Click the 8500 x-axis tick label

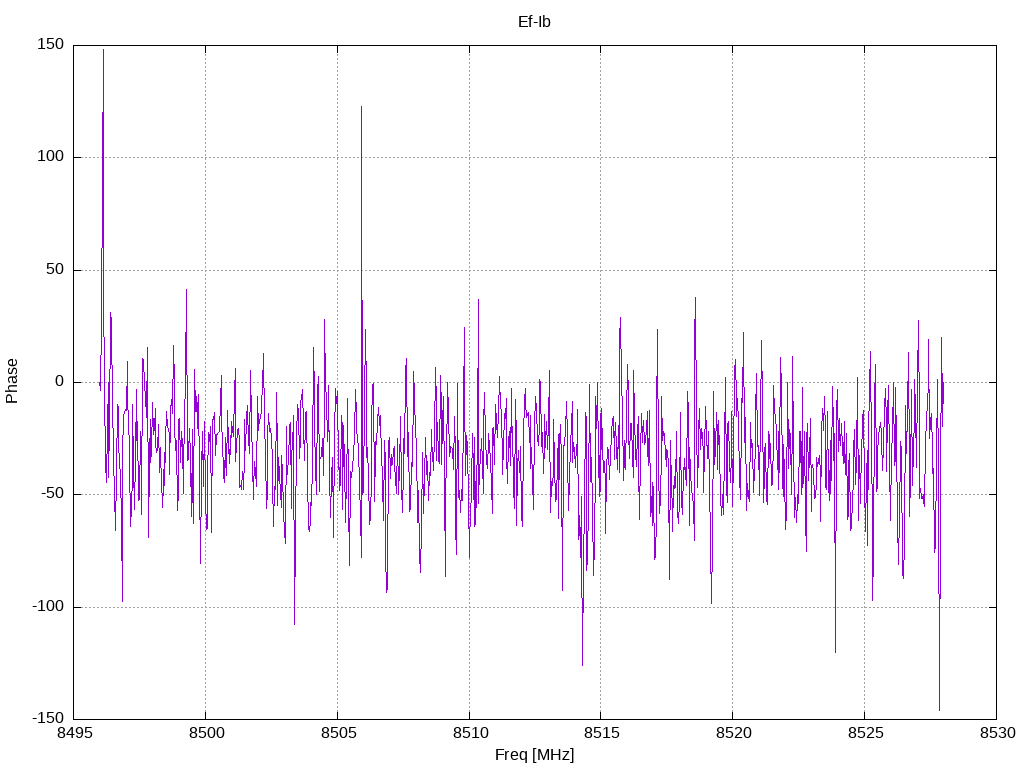206,733
